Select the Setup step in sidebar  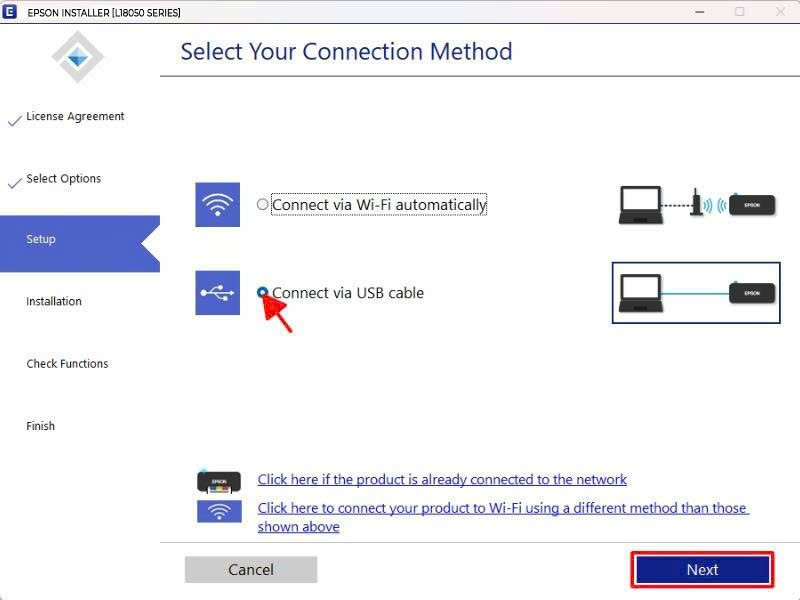[80, 243]
